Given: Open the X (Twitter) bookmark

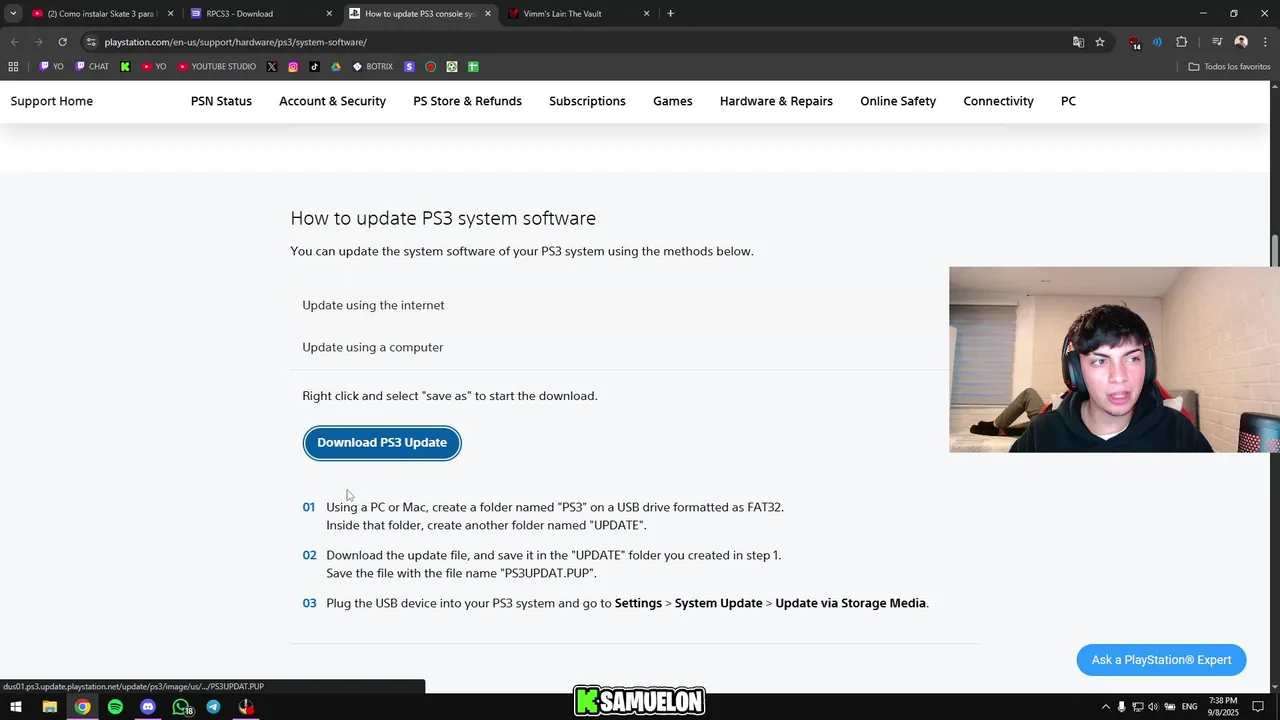Looking at the screenshot, I should [x=272, y=67].
